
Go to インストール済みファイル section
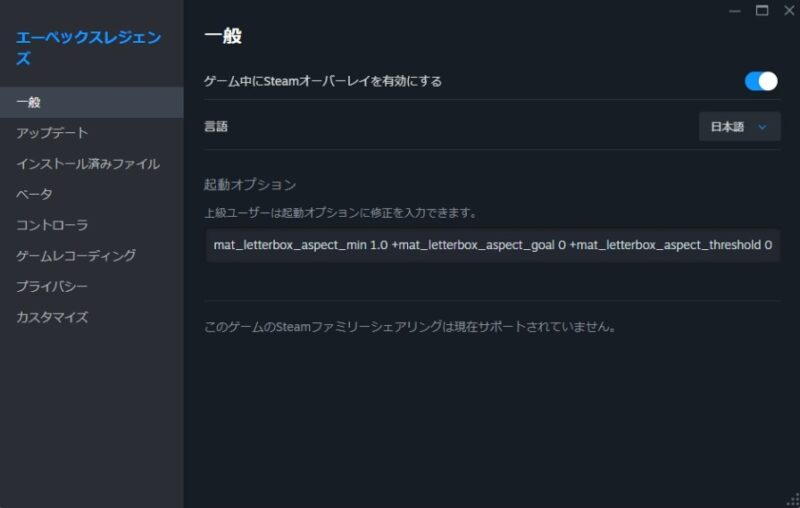click(x=87, y=164)
